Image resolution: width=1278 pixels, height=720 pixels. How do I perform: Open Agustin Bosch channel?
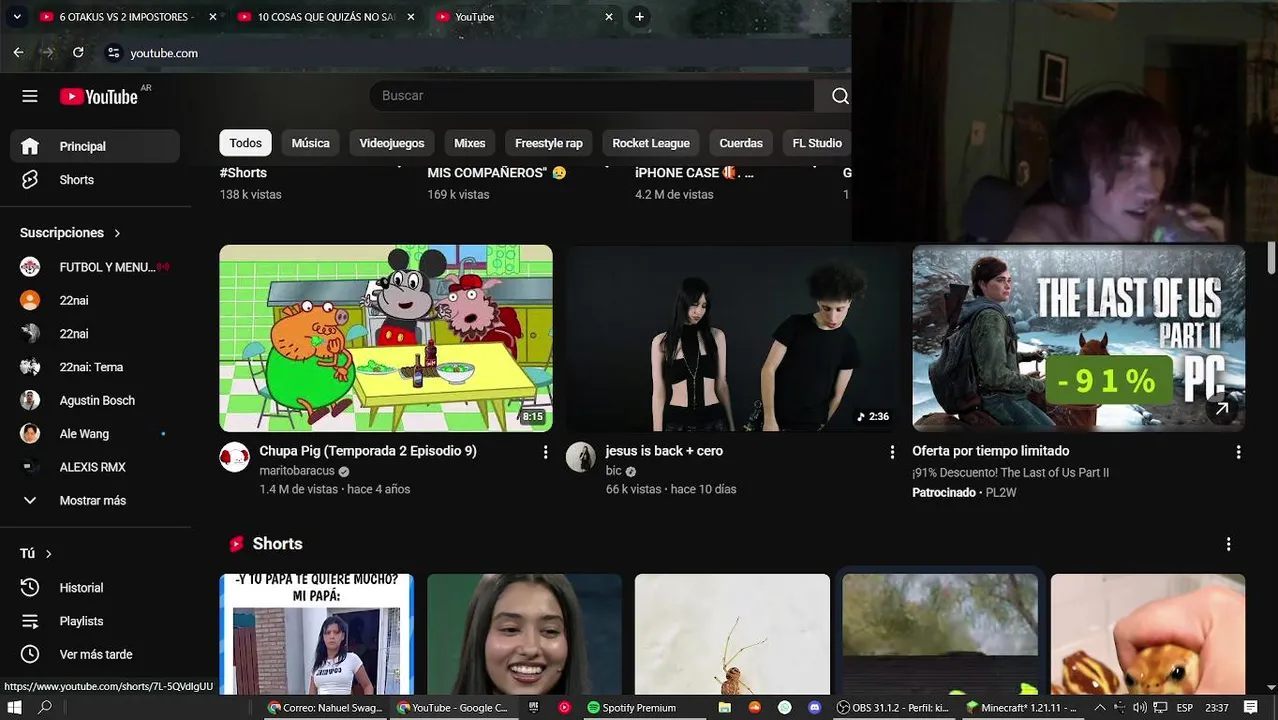pos(95,400)
